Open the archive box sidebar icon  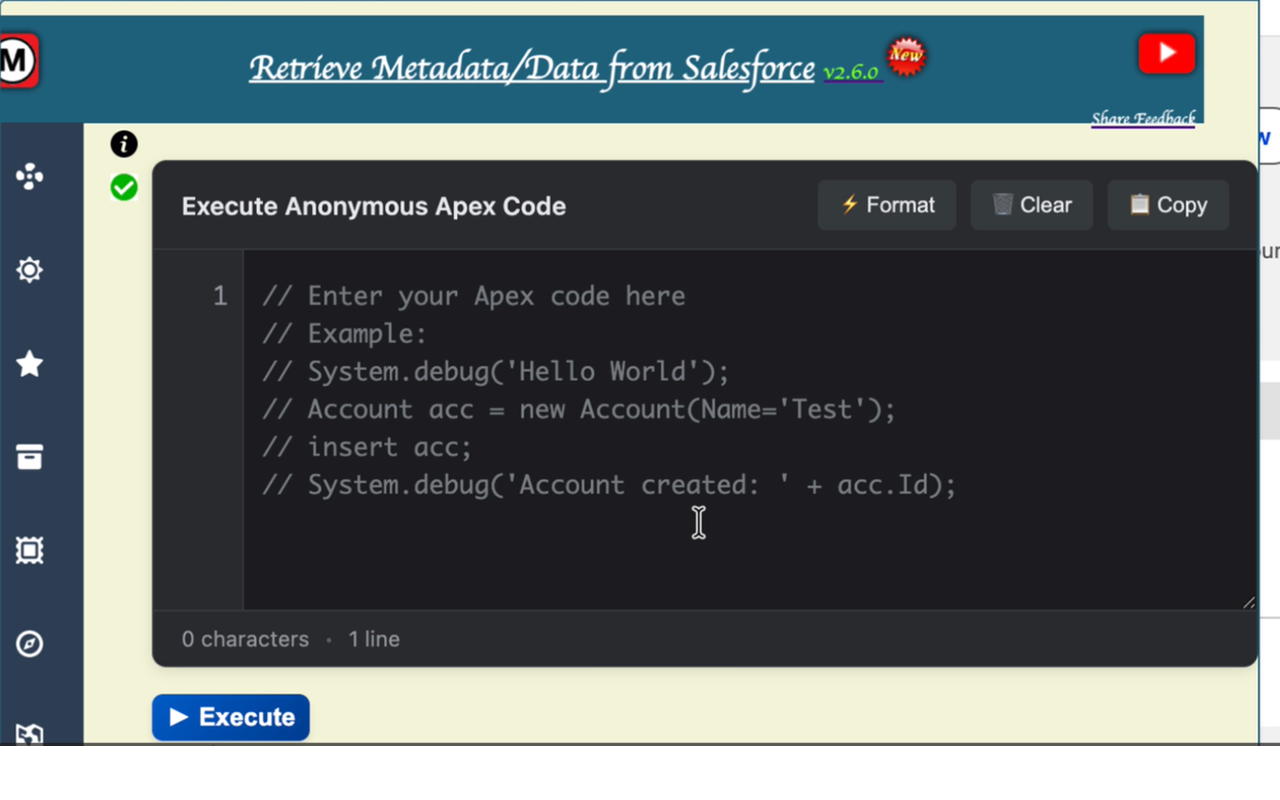(x=30, y=457)
